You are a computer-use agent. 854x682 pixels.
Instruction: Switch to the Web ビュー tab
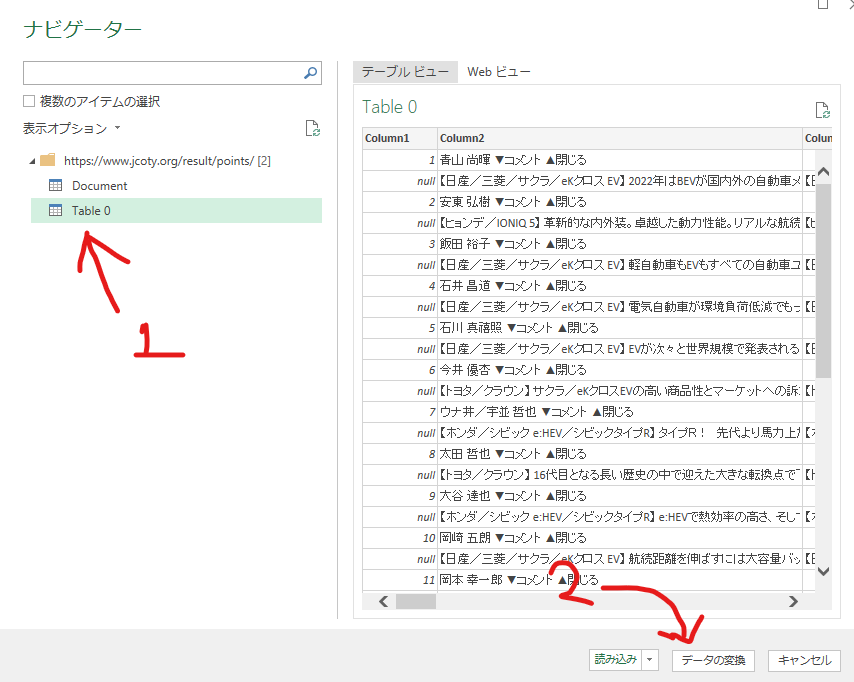[x=498, y=72]
